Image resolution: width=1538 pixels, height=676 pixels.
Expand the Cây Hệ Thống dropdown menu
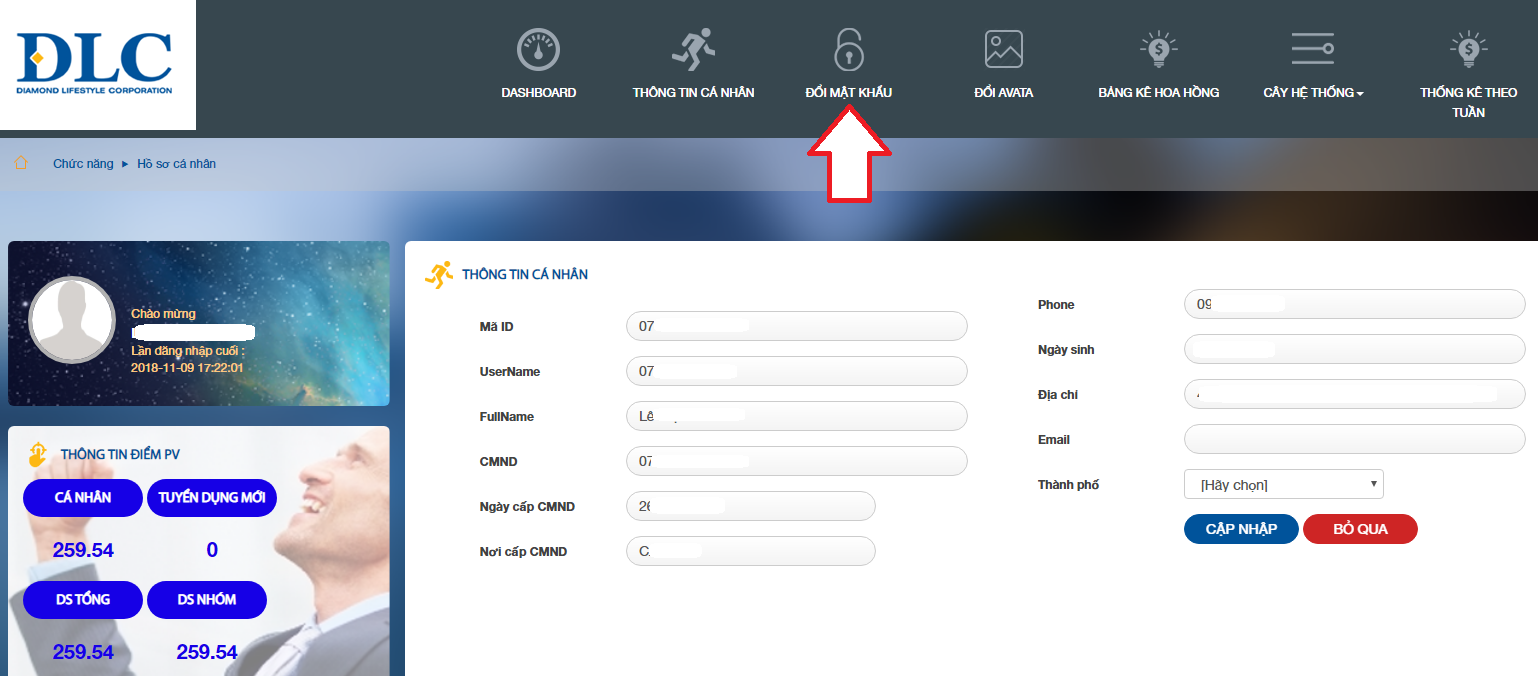click(1313, 93)
